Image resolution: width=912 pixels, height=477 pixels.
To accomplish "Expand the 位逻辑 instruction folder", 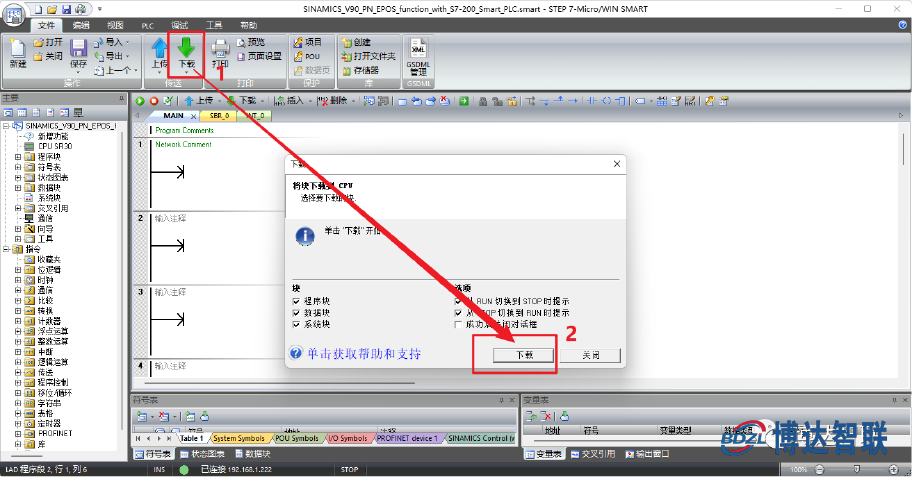I will 17,270.
